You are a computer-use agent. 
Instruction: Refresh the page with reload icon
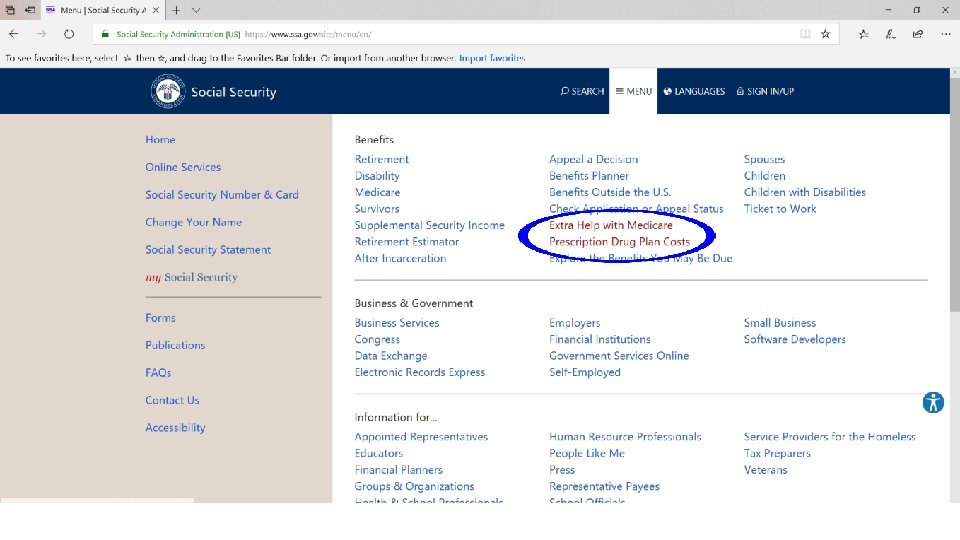[69, 34]
